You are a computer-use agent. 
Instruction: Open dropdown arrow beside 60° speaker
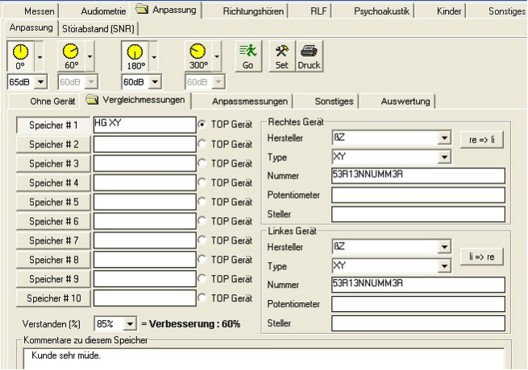[90, 56]
